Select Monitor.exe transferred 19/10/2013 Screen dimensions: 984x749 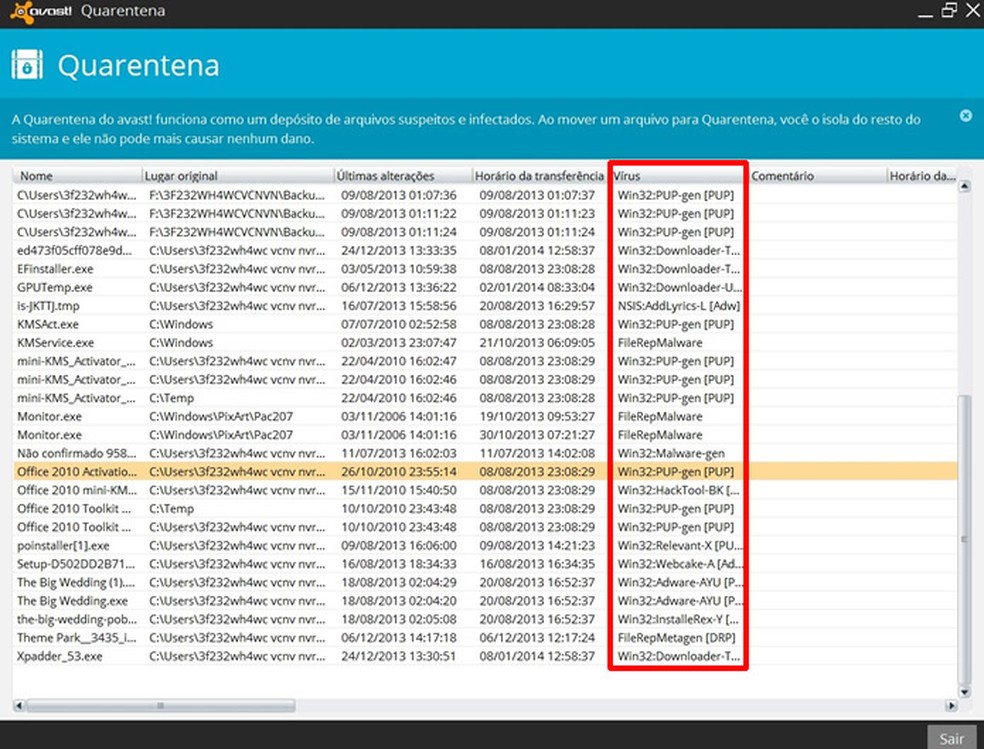click(x=485, y=417)
